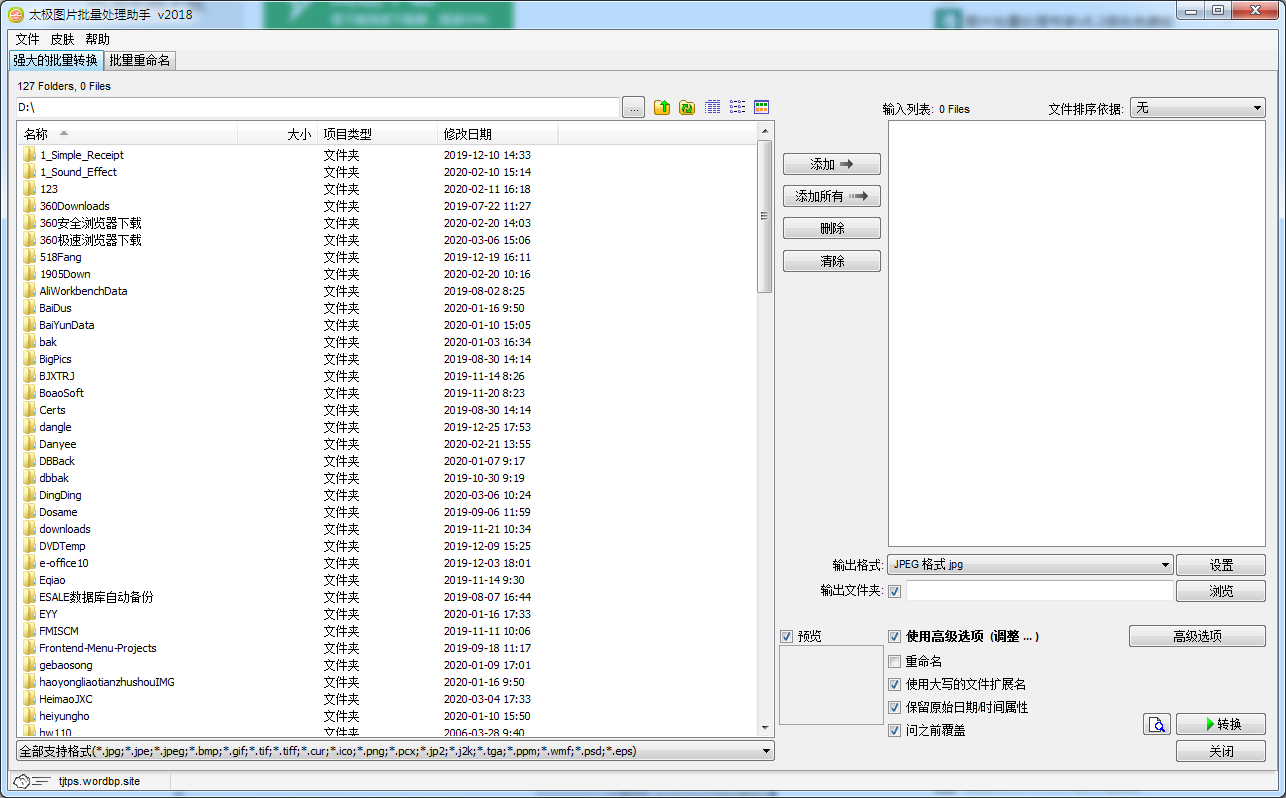
Task: Select the BigPics folder icon
Action: pos(30,359)
